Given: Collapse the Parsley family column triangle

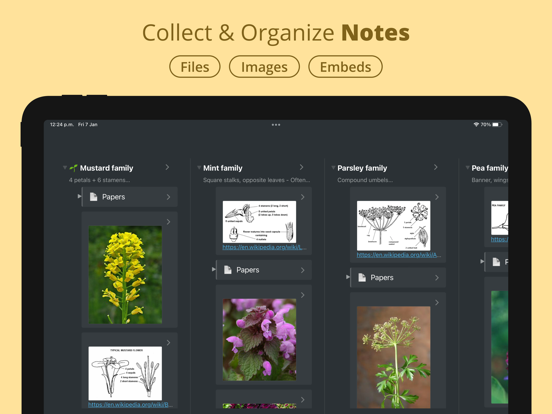Looking at the screenshot, I should 333,168.
